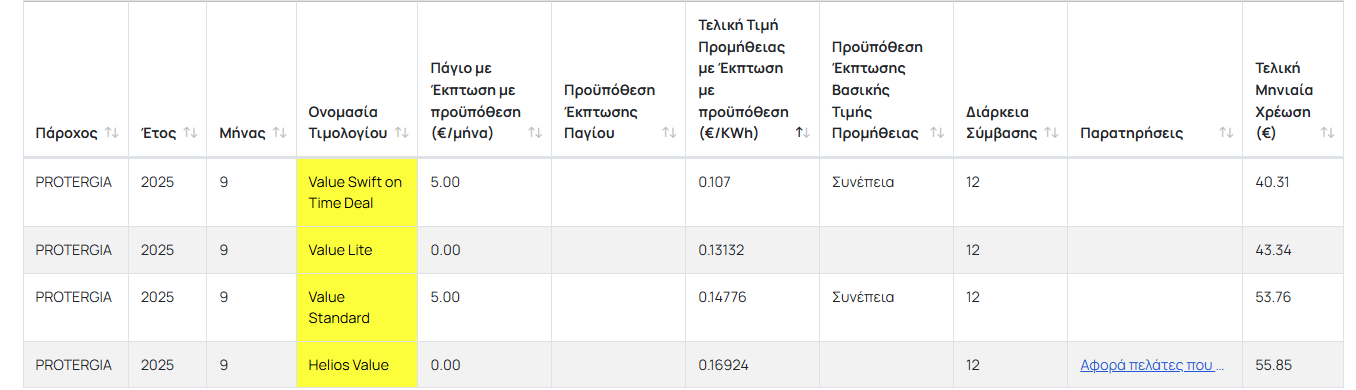
Task: Sort by Πάγιο με Έκπτωση column icon
Action: click(x=535, y=133)
